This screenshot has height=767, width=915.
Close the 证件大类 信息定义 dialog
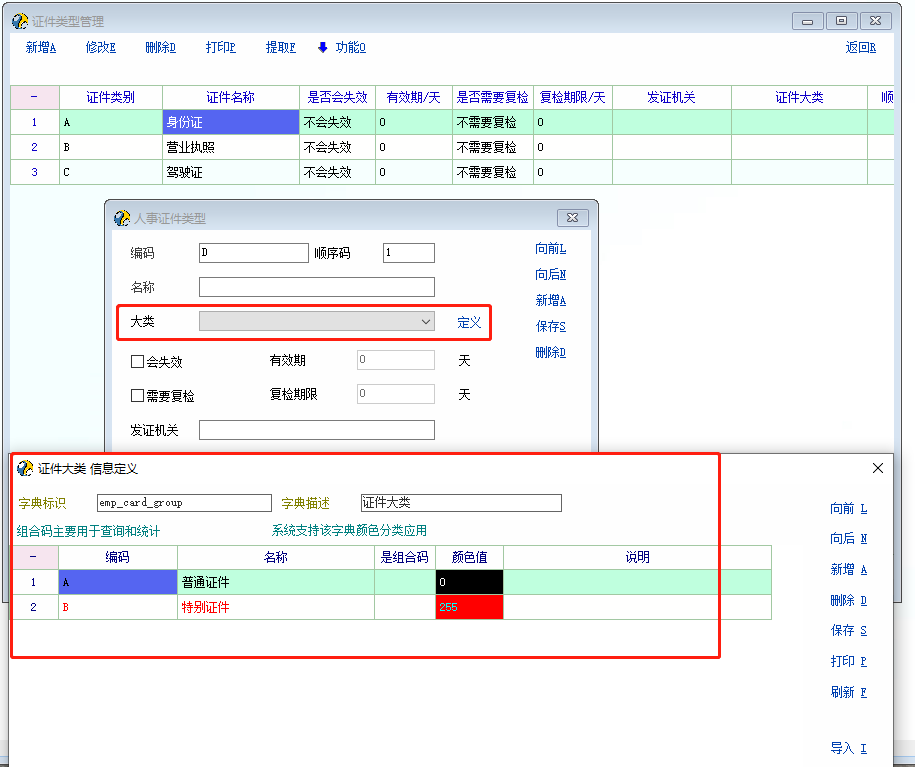click(878, 468)
